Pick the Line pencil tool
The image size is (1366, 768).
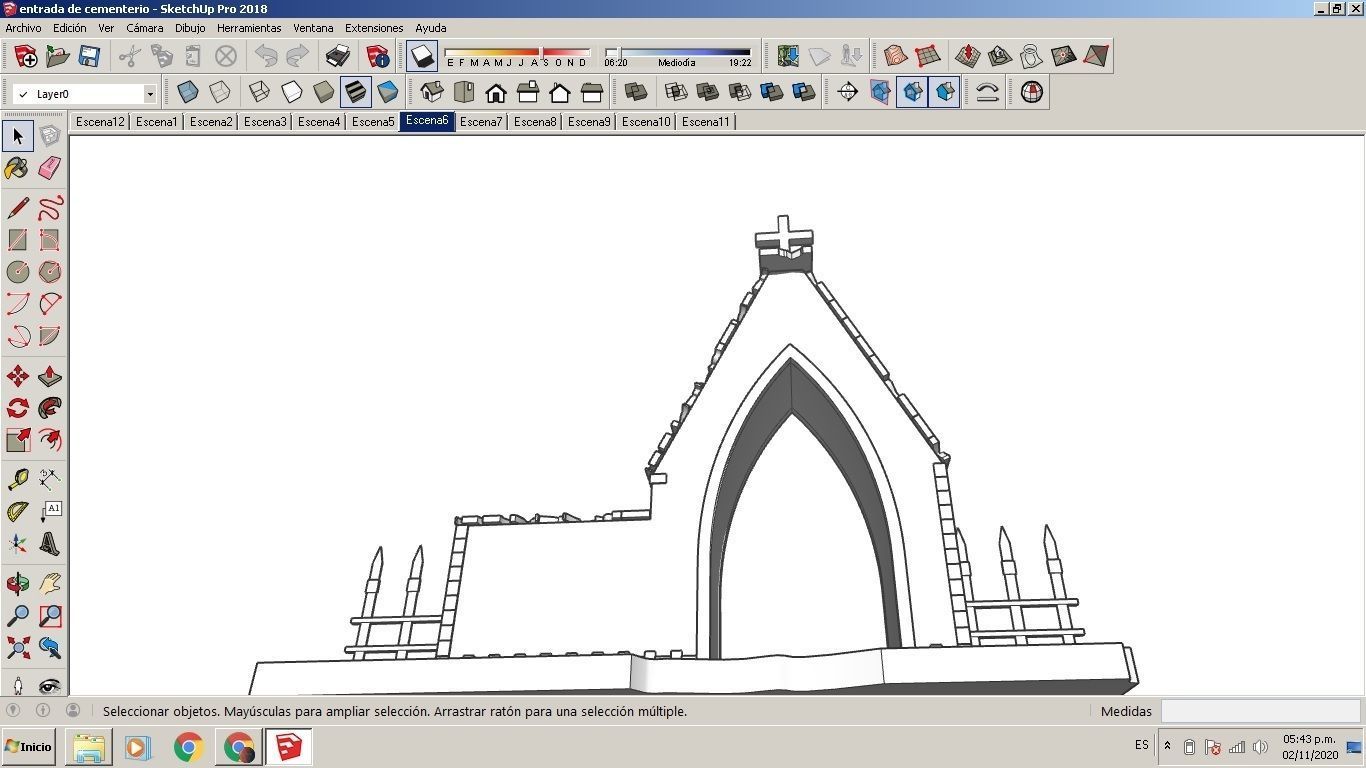click(18, 208)
